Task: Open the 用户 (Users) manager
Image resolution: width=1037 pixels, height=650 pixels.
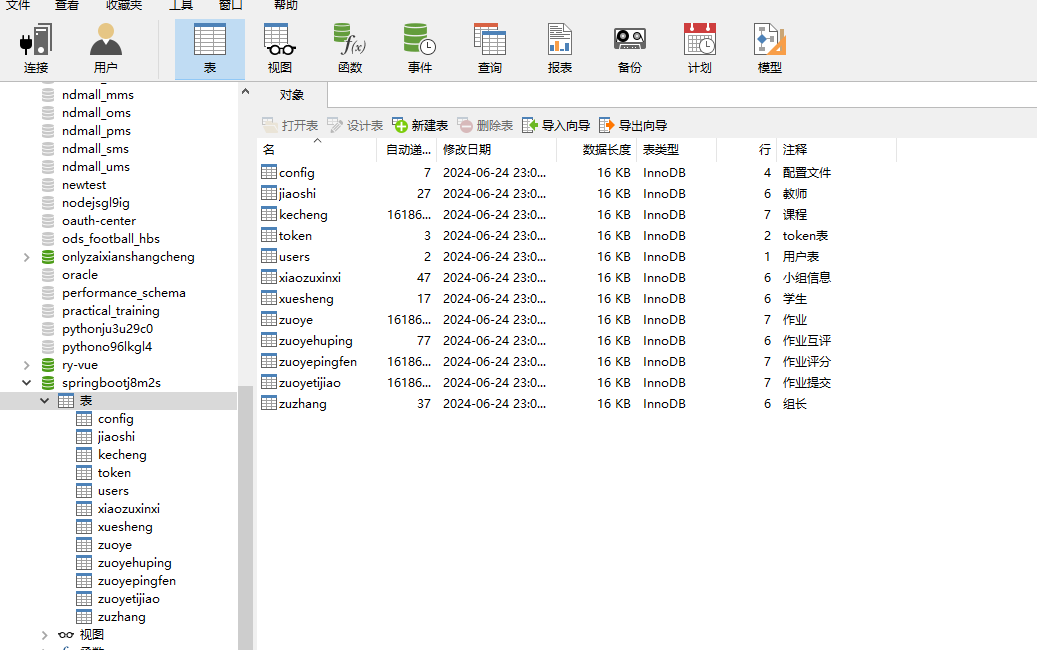Action: [106, 47]
